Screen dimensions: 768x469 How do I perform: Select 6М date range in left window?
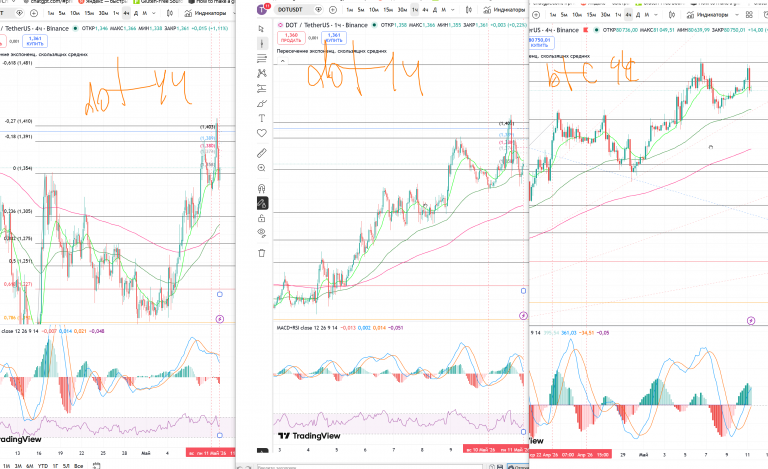(30, 466)
